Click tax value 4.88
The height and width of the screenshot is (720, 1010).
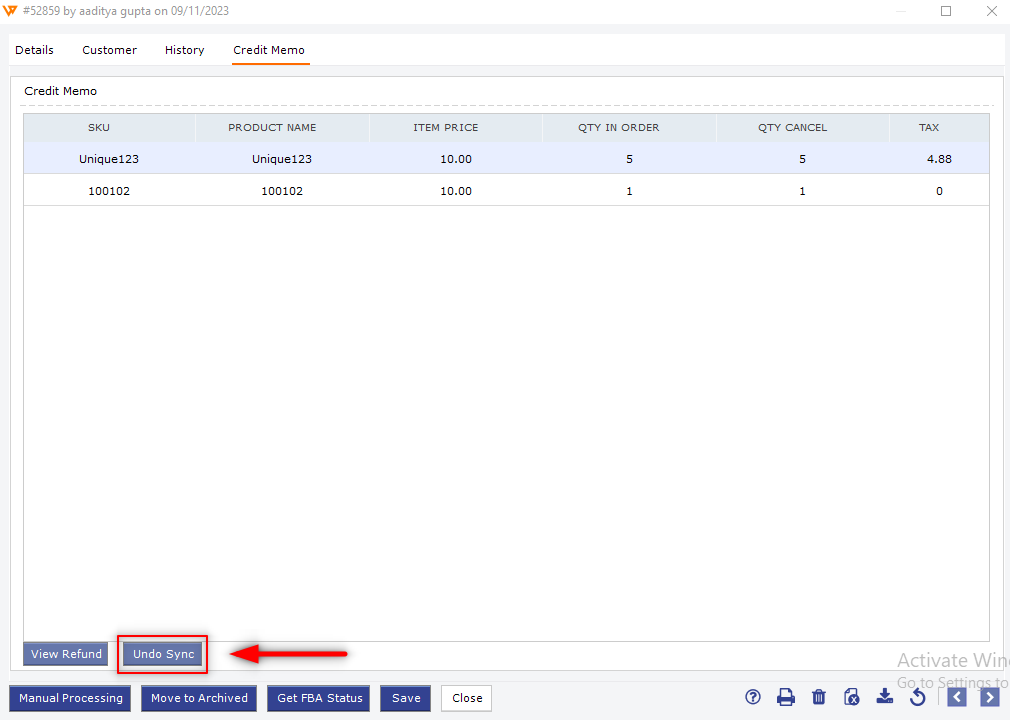[x=939, y=159]
